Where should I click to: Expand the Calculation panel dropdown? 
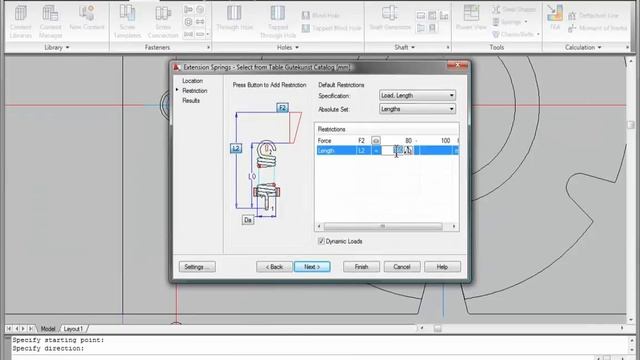point(583,47)
